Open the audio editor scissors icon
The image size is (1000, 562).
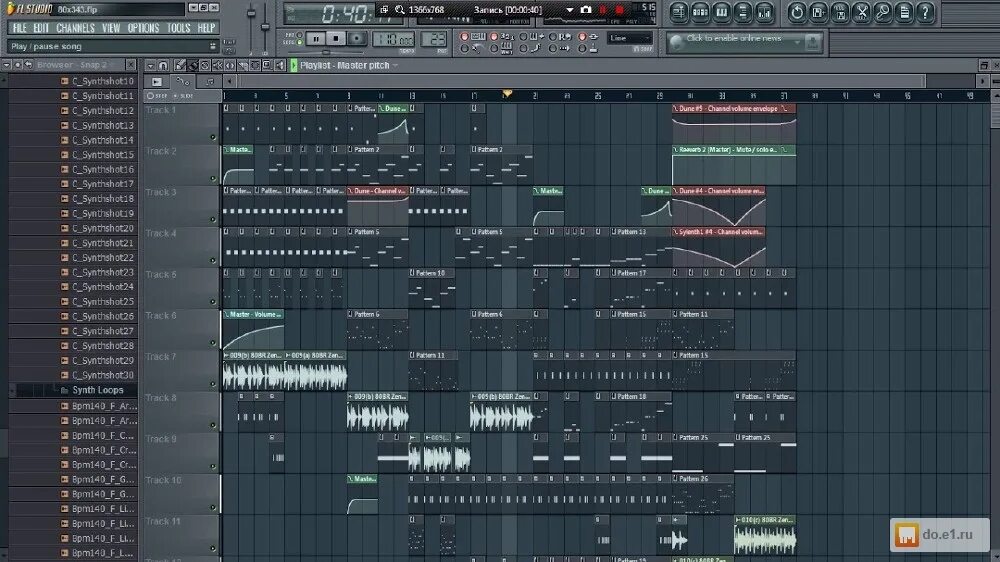click(x=862, y=12)
